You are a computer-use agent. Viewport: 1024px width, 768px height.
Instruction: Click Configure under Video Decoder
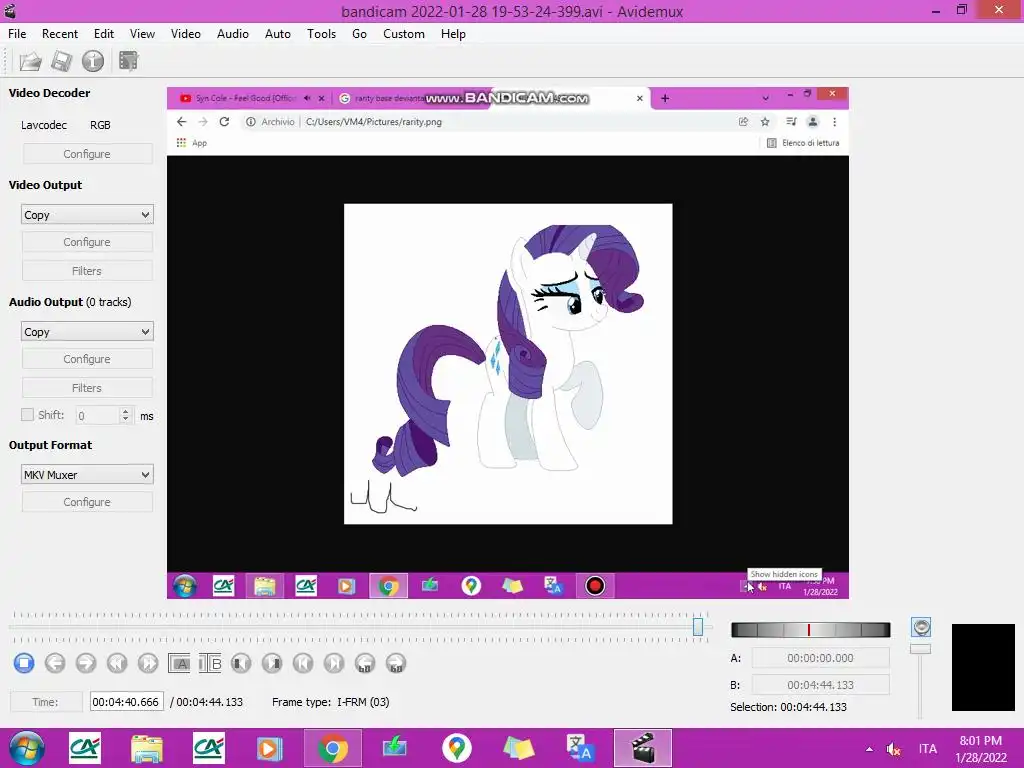point(87,154)
